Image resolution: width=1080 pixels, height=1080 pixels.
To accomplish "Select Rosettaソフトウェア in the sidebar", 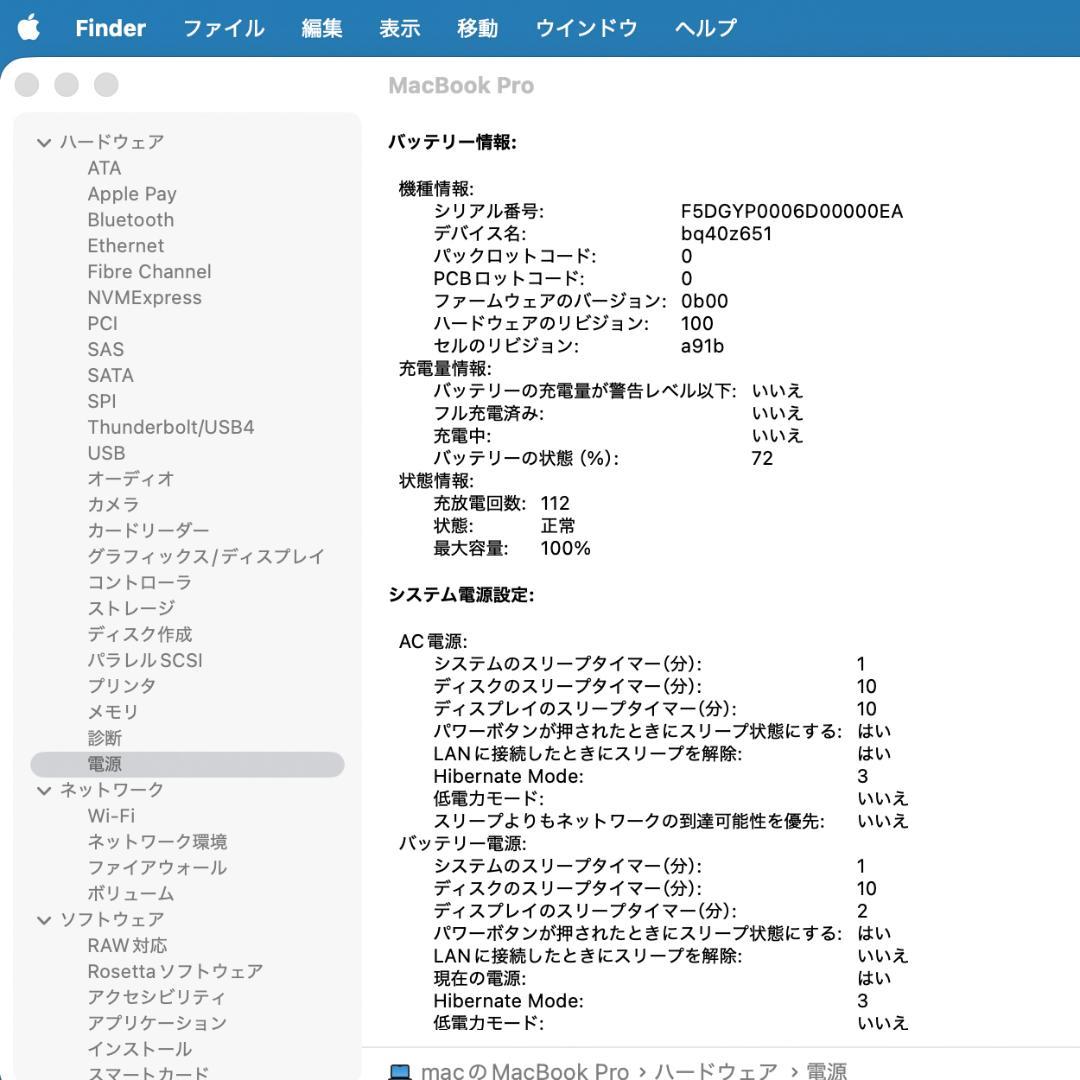I will [175, 971].
